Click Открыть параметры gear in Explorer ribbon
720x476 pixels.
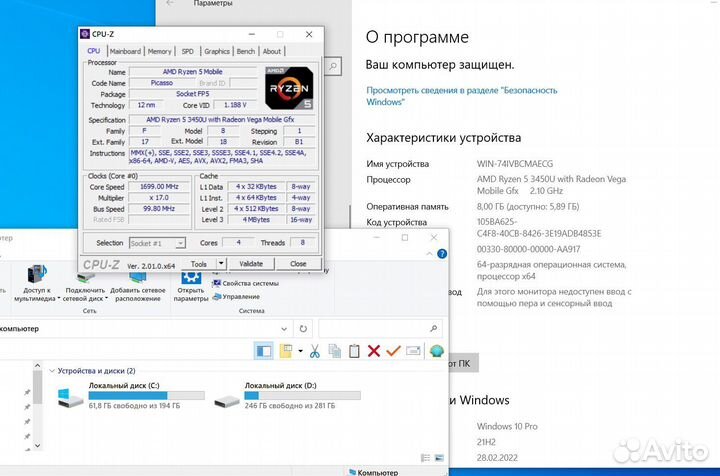coord(191,286)
